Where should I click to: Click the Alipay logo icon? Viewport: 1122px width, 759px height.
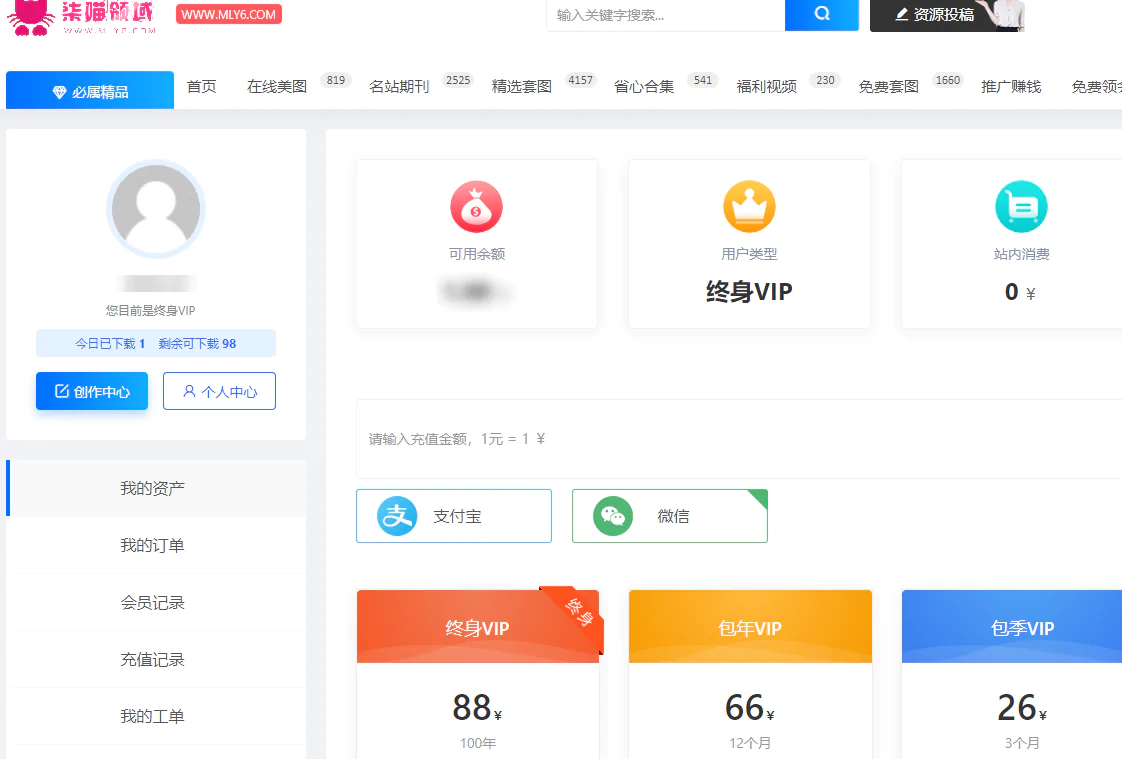397,516
